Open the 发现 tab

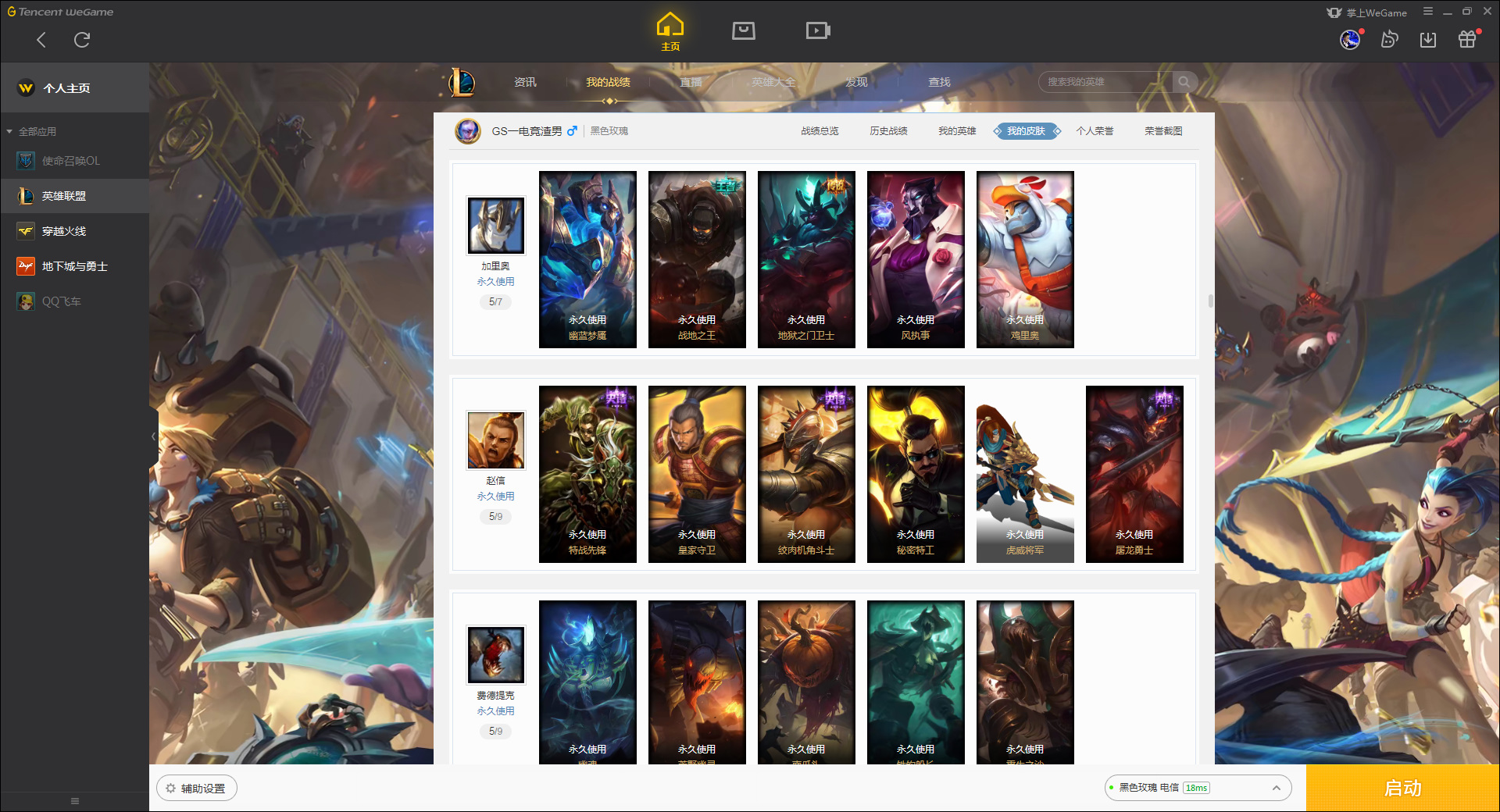pos(856,82)
